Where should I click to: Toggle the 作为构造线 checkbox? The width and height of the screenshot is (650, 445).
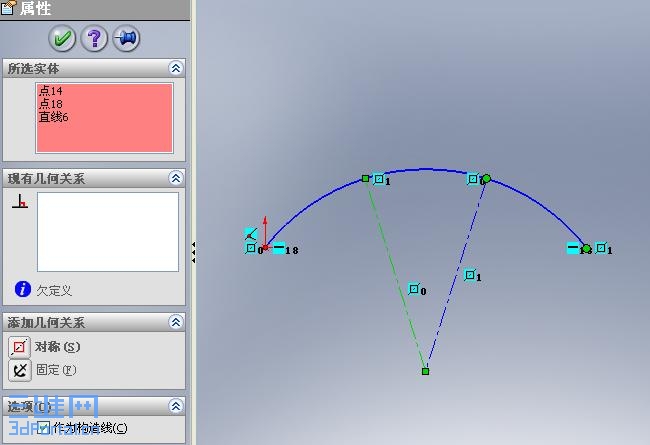pos(43,428)
